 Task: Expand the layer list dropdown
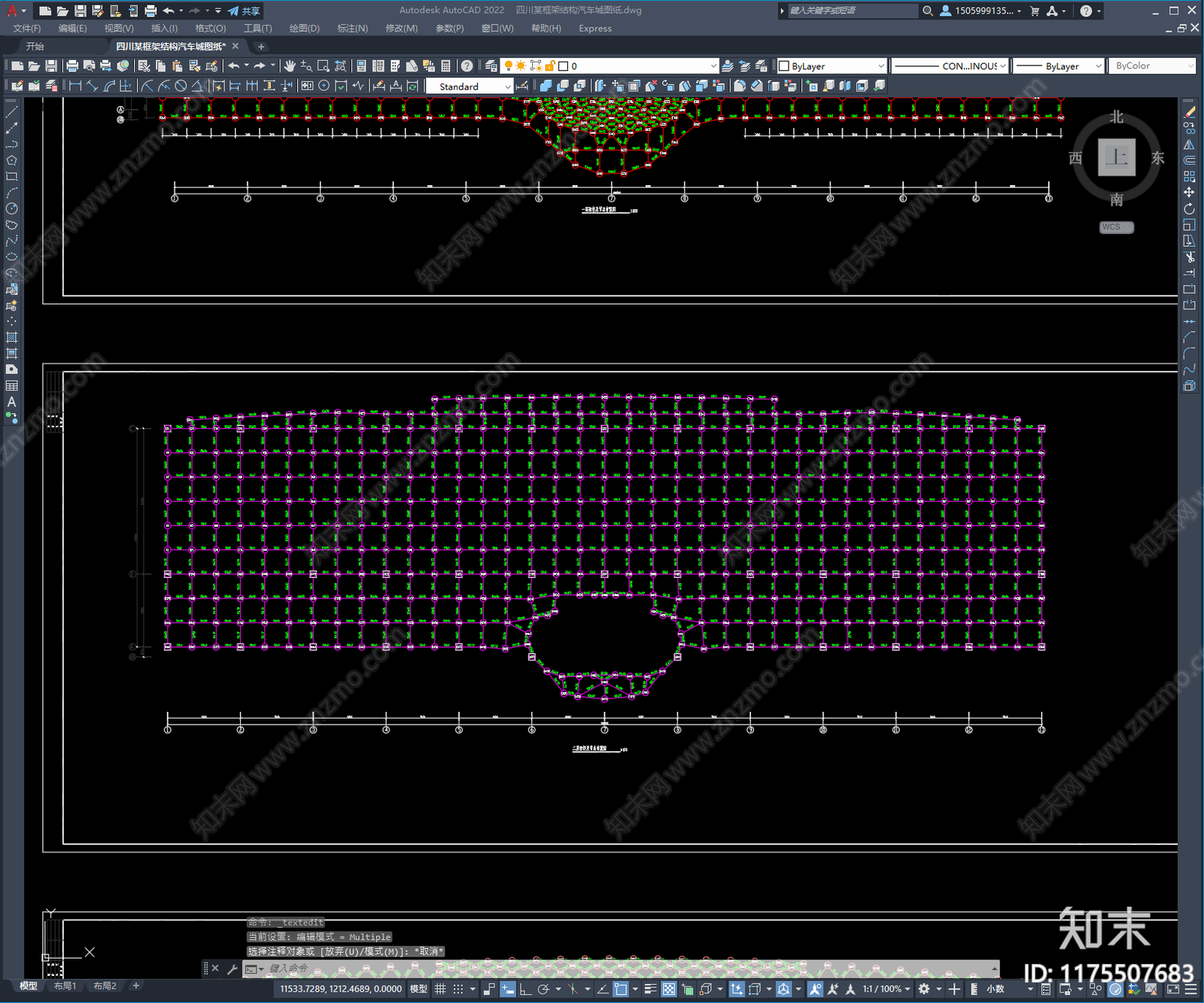[713, 66]
